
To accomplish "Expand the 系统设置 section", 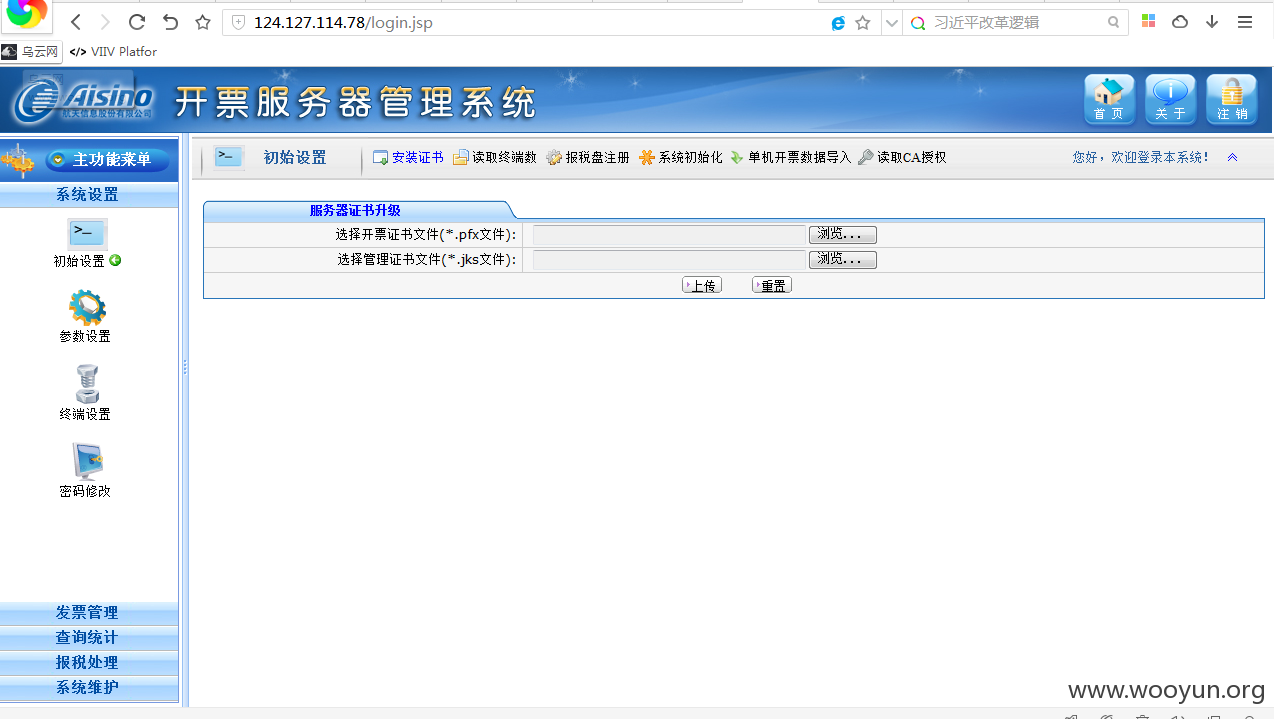I will [x=89, y=195].
